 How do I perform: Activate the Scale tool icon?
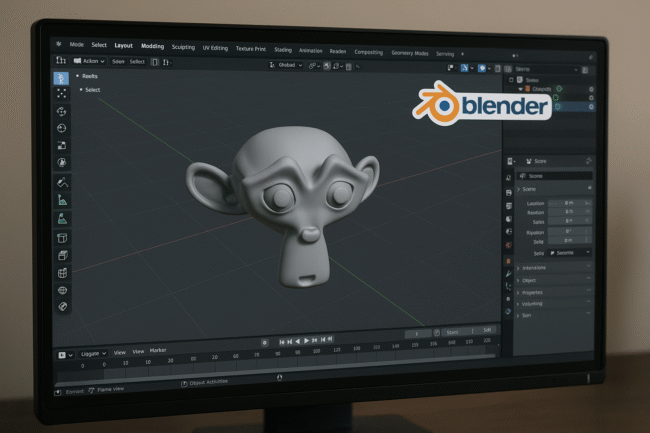pos(62,145)
